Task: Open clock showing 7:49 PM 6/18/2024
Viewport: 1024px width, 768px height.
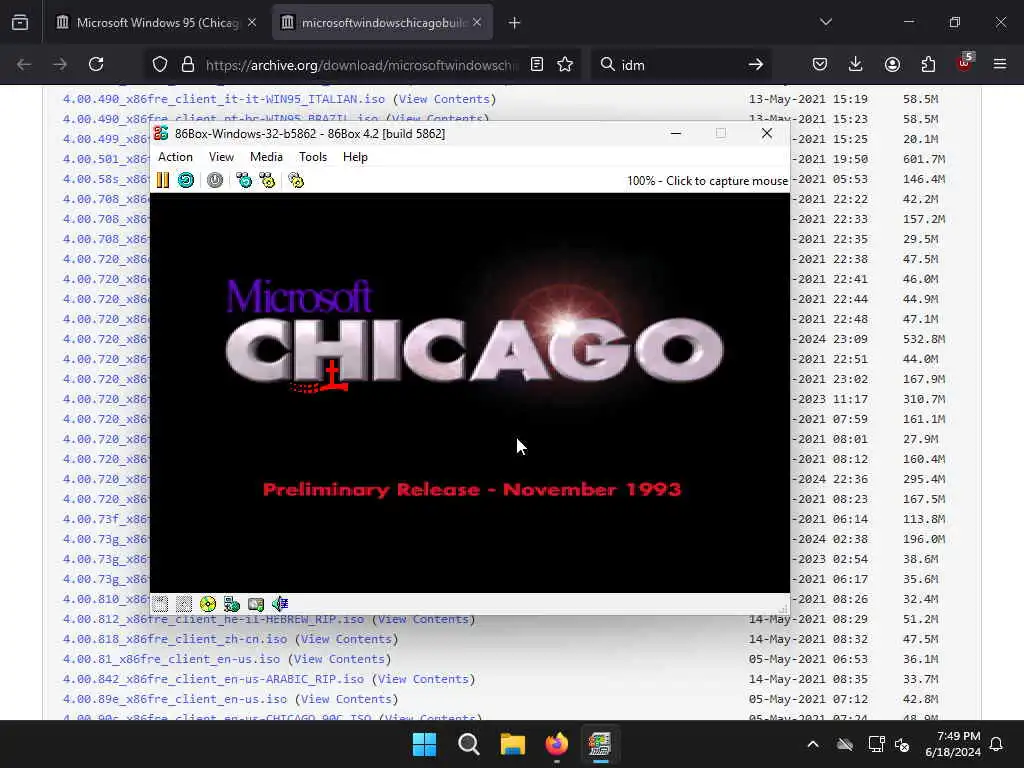Action: pos(953,744)
